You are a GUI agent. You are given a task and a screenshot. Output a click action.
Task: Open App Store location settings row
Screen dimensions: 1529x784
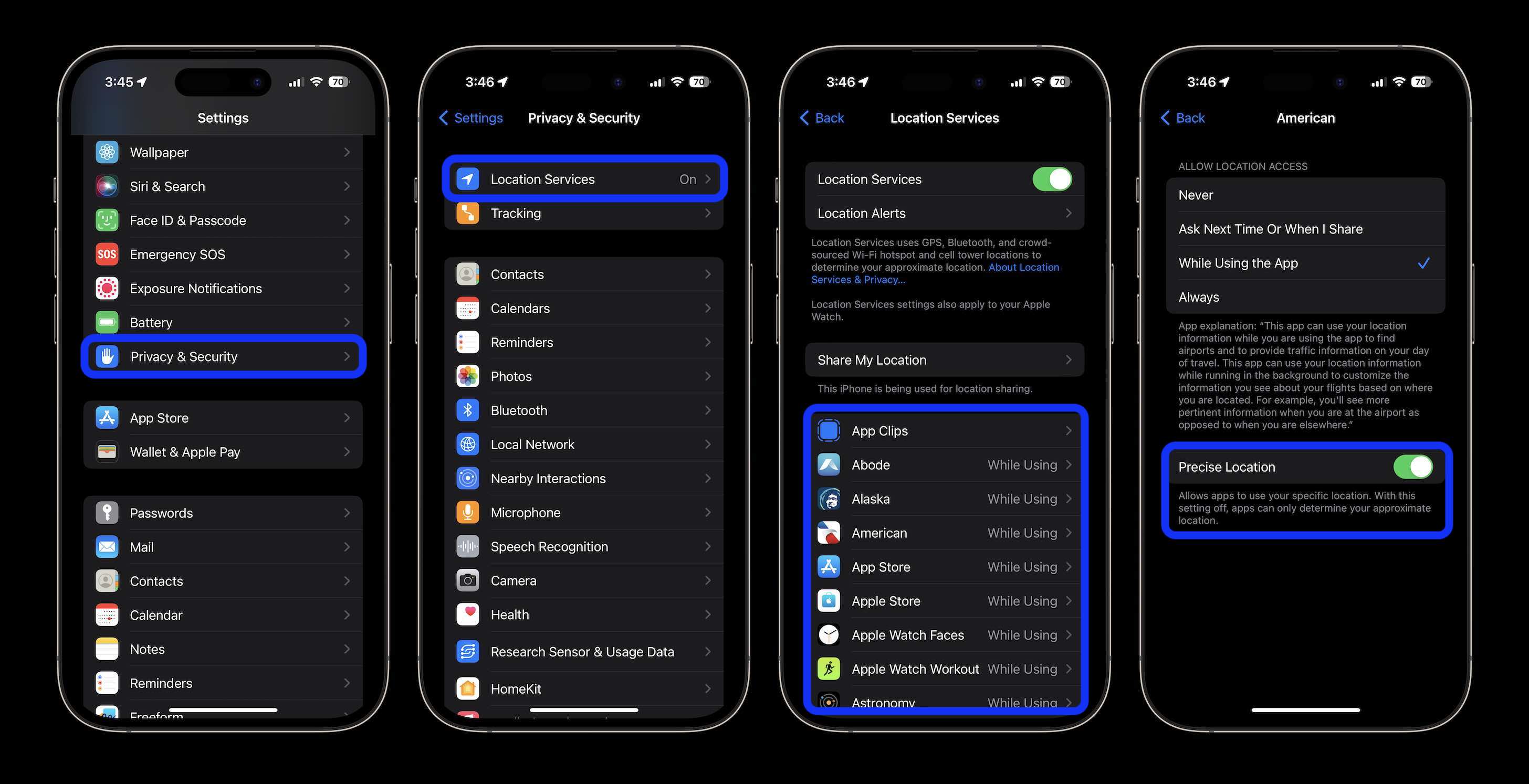pyautogui.click(x=944, y=567)
